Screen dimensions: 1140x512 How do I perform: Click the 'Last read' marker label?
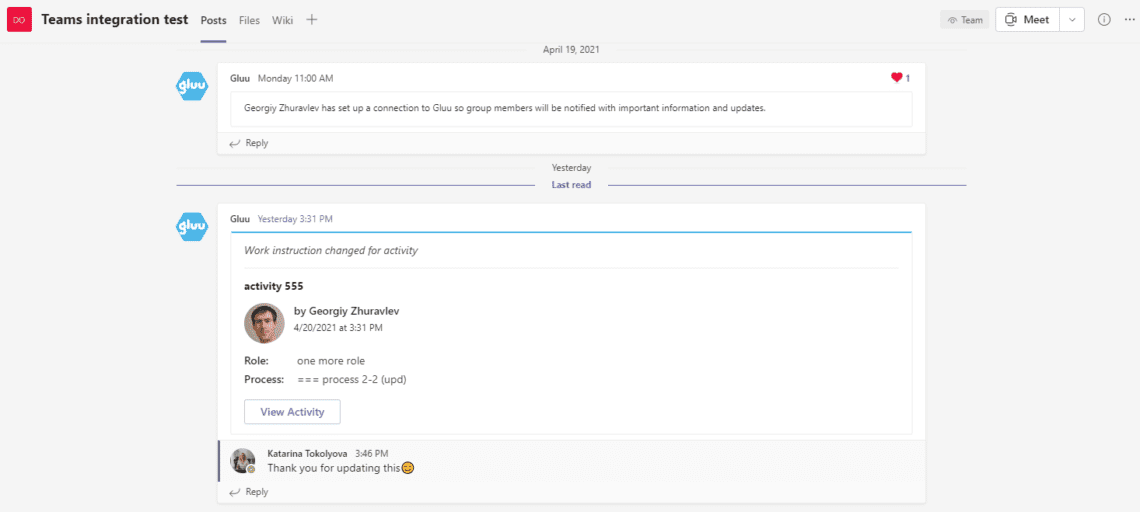571,185
